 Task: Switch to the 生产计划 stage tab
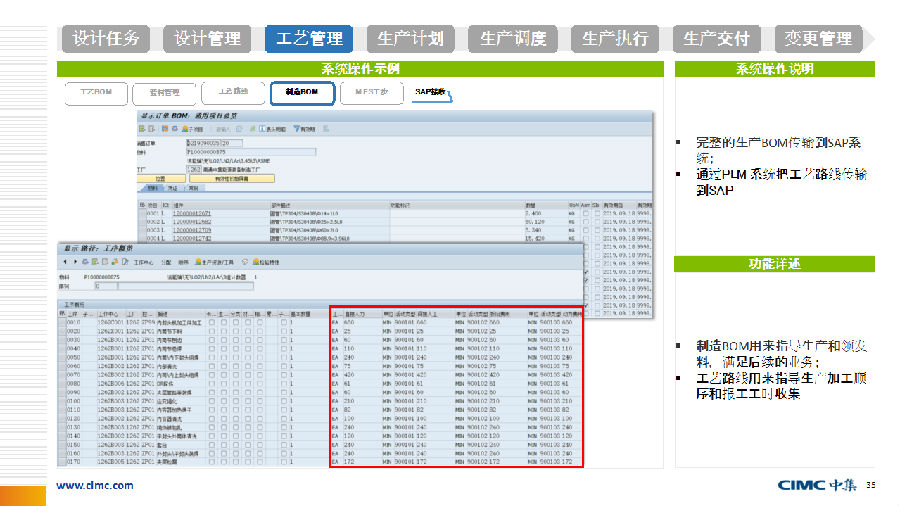tap(411, 39)
